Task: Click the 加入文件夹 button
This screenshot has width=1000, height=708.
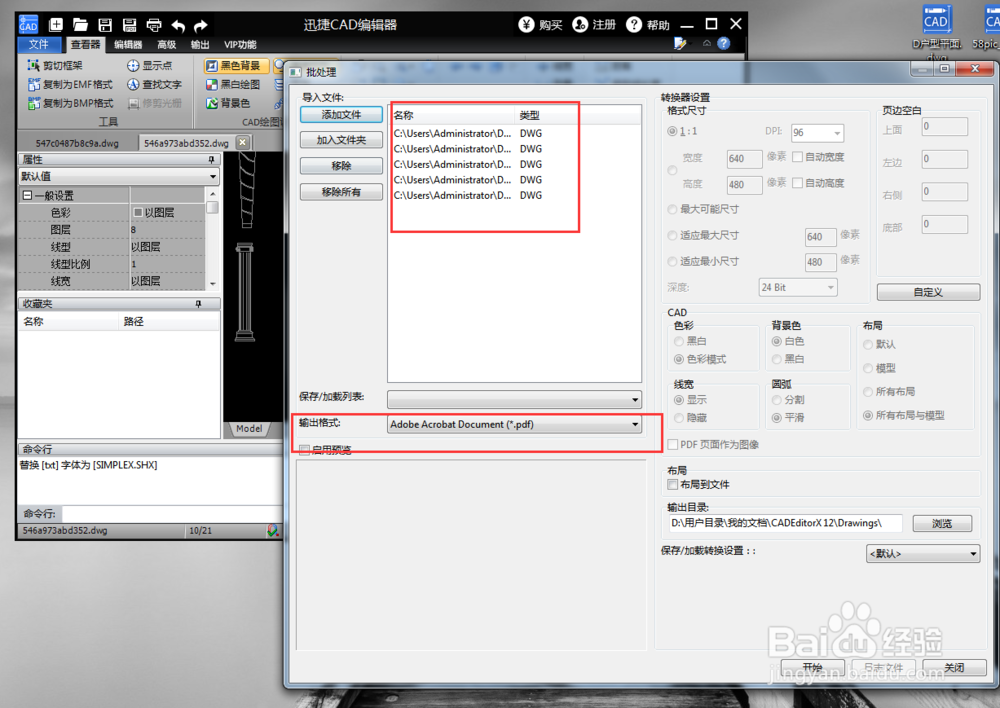Action: point(341,140)
